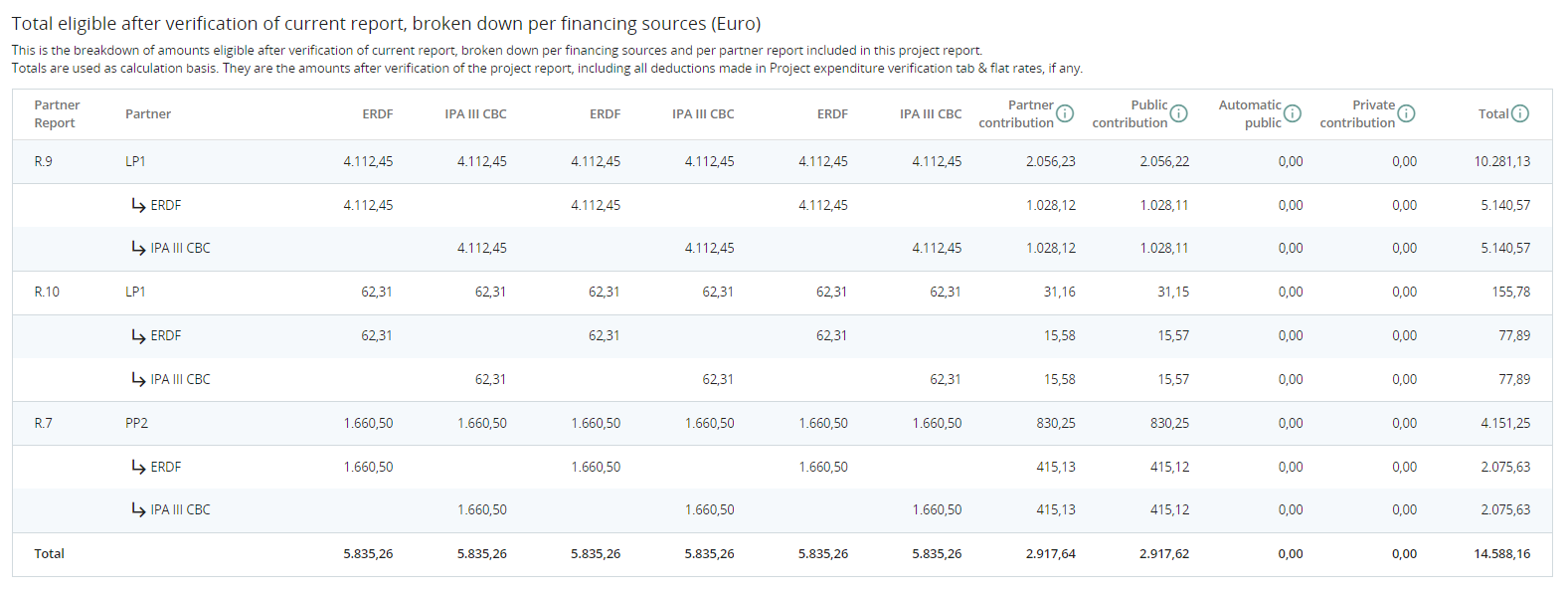Show info icon next to Total header
The image size is (1568, 594).
tap(1520, 113)
